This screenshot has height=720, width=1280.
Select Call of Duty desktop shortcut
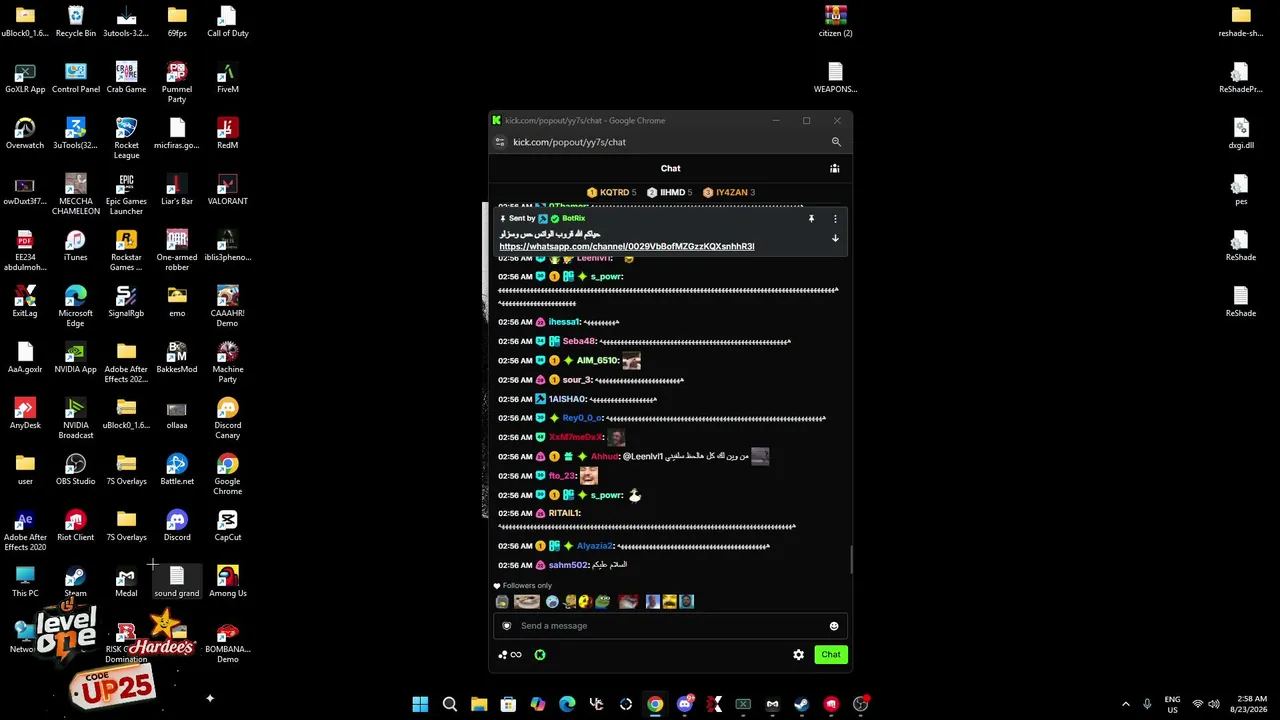[228, 22]
